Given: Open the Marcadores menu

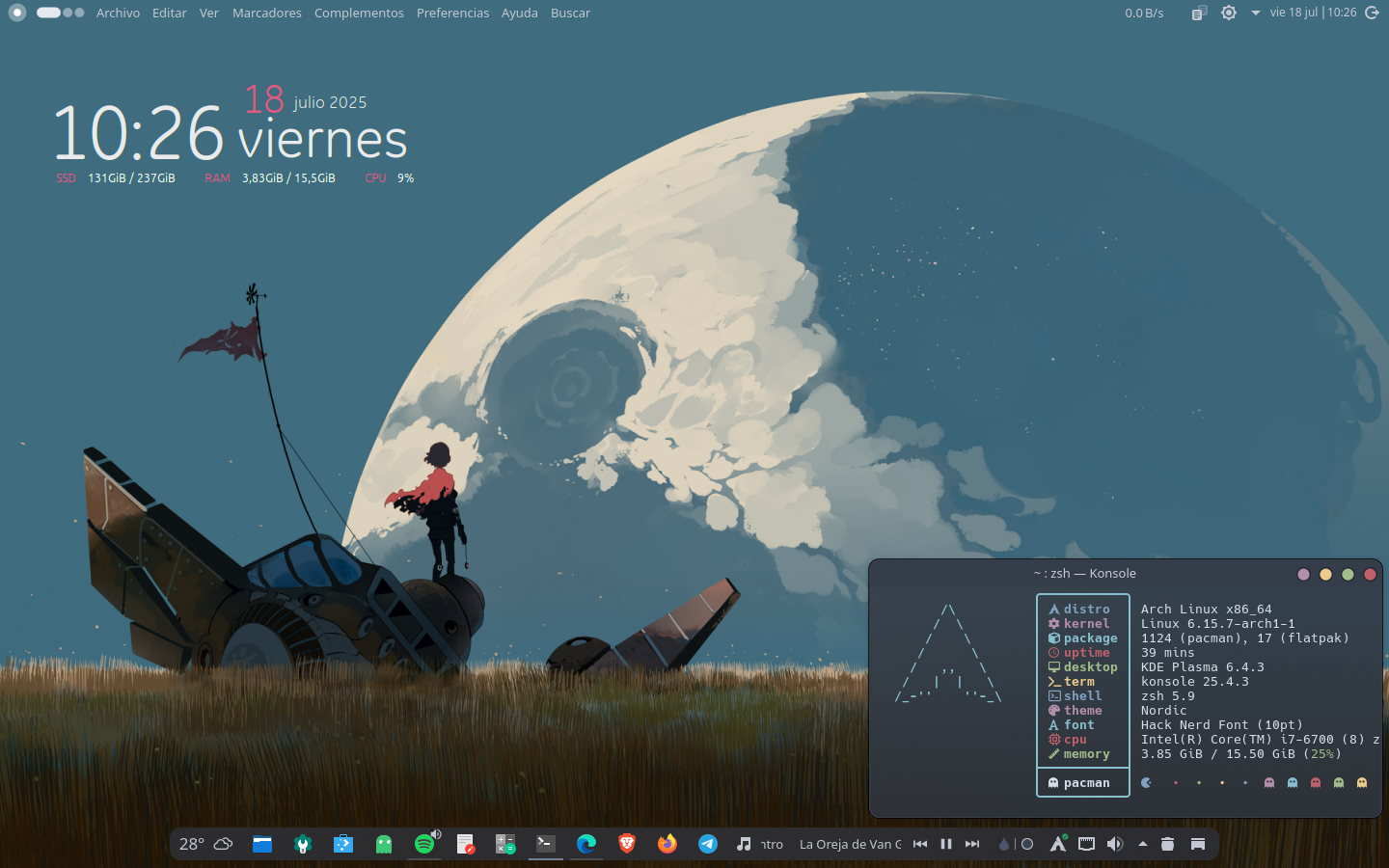Looking at the screenshot, I should [x=267, y=13].
